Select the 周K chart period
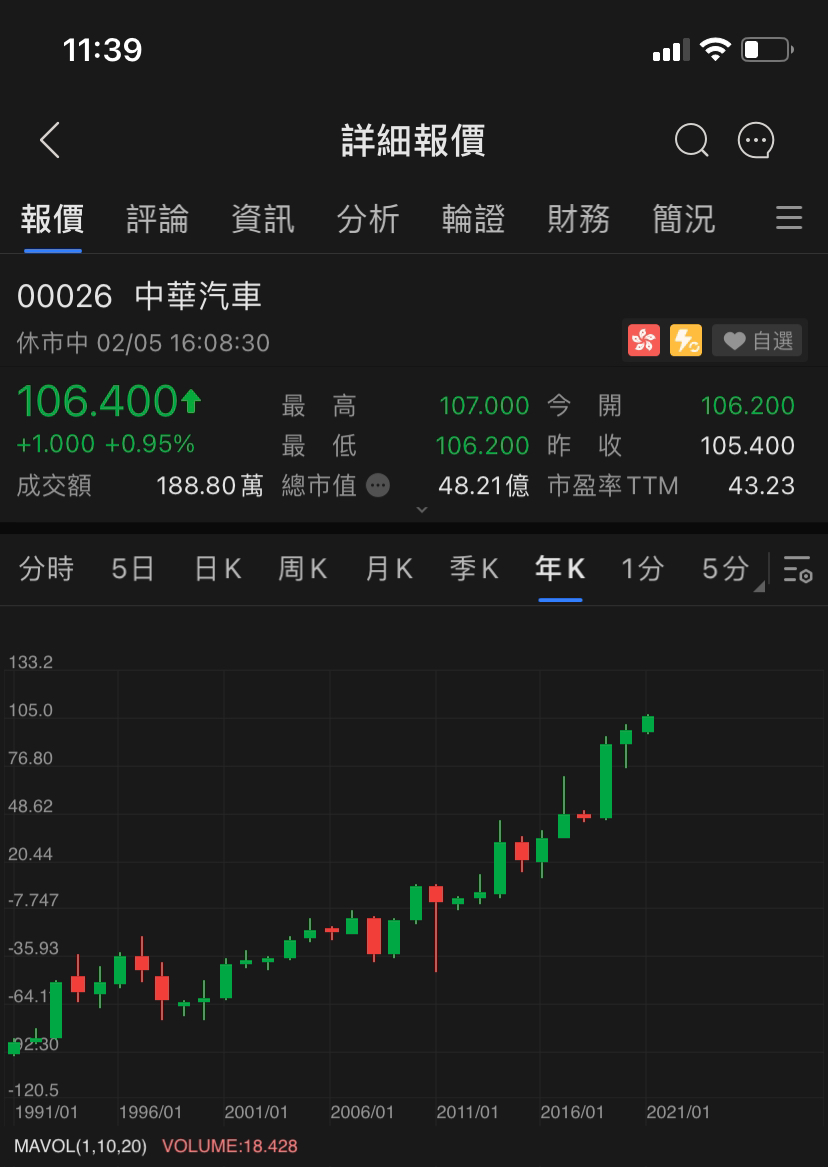The image size is (828, 1167). coord(303,569)
